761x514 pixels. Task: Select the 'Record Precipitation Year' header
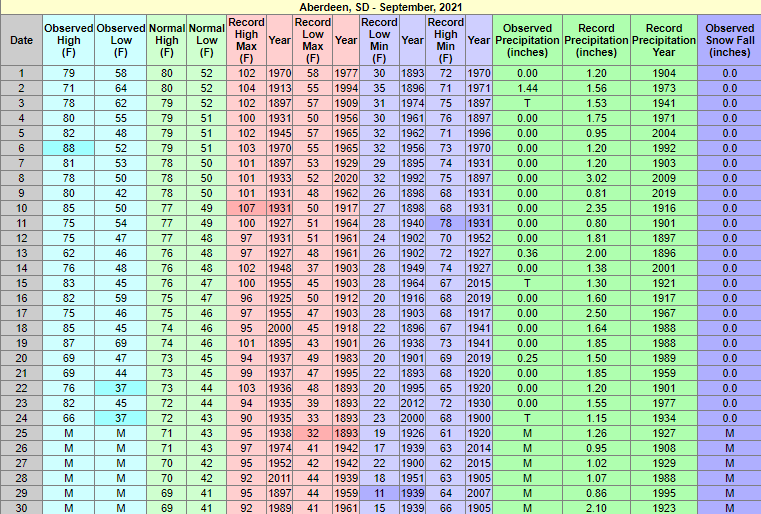click(x=664, y=40)
